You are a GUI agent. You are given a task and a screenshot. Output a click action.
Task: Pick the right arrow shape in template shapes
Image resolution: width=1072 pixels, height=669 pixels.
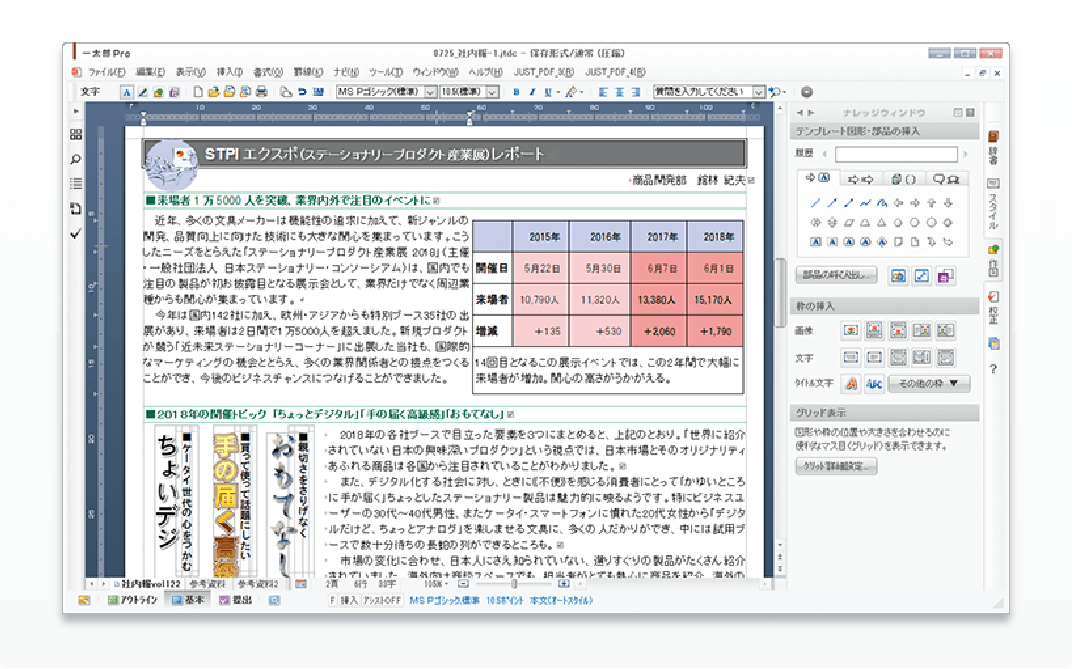click(915, 203)
